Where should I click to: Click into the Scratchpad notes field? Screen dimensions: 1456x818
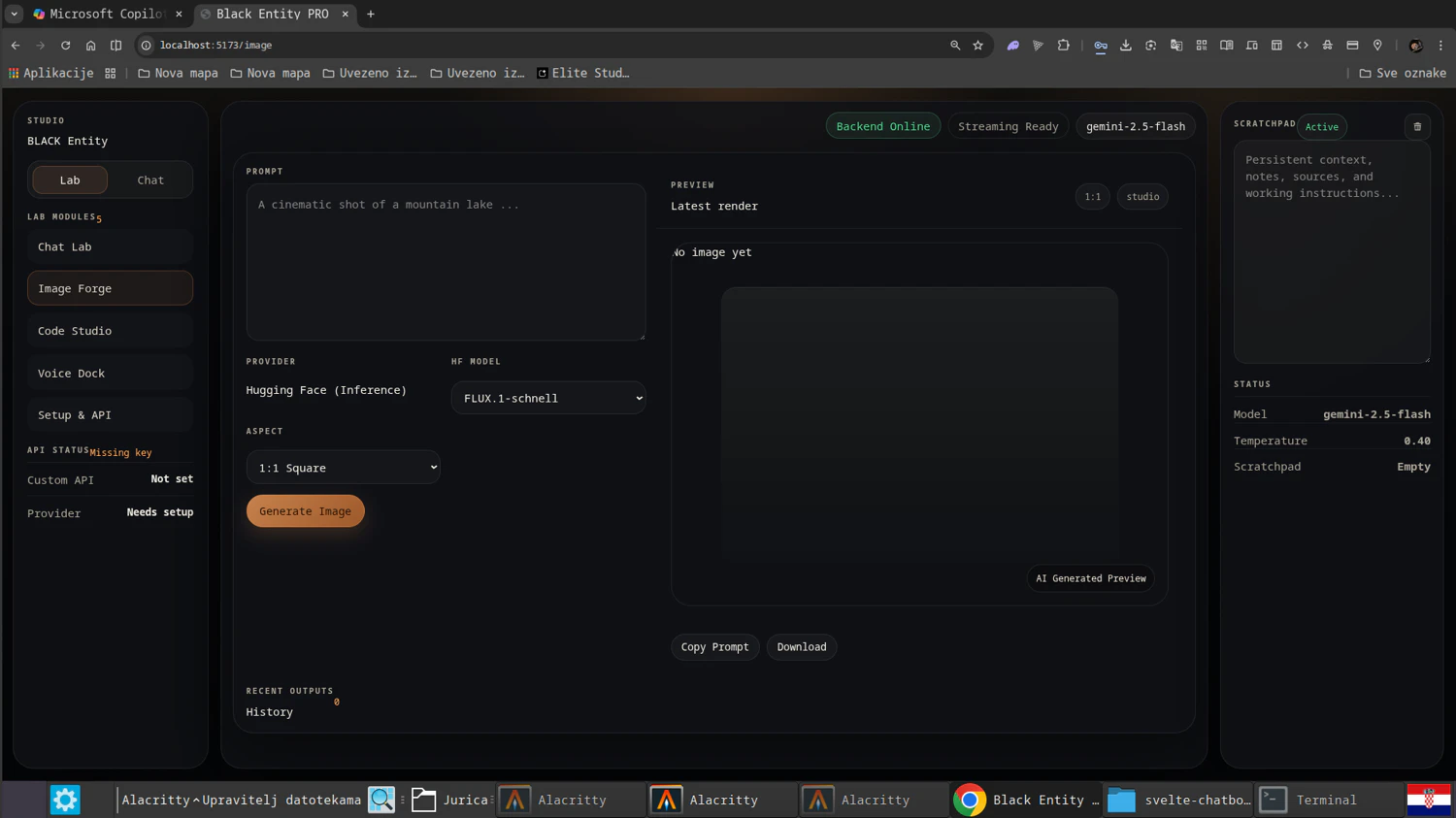[1332, 252]
